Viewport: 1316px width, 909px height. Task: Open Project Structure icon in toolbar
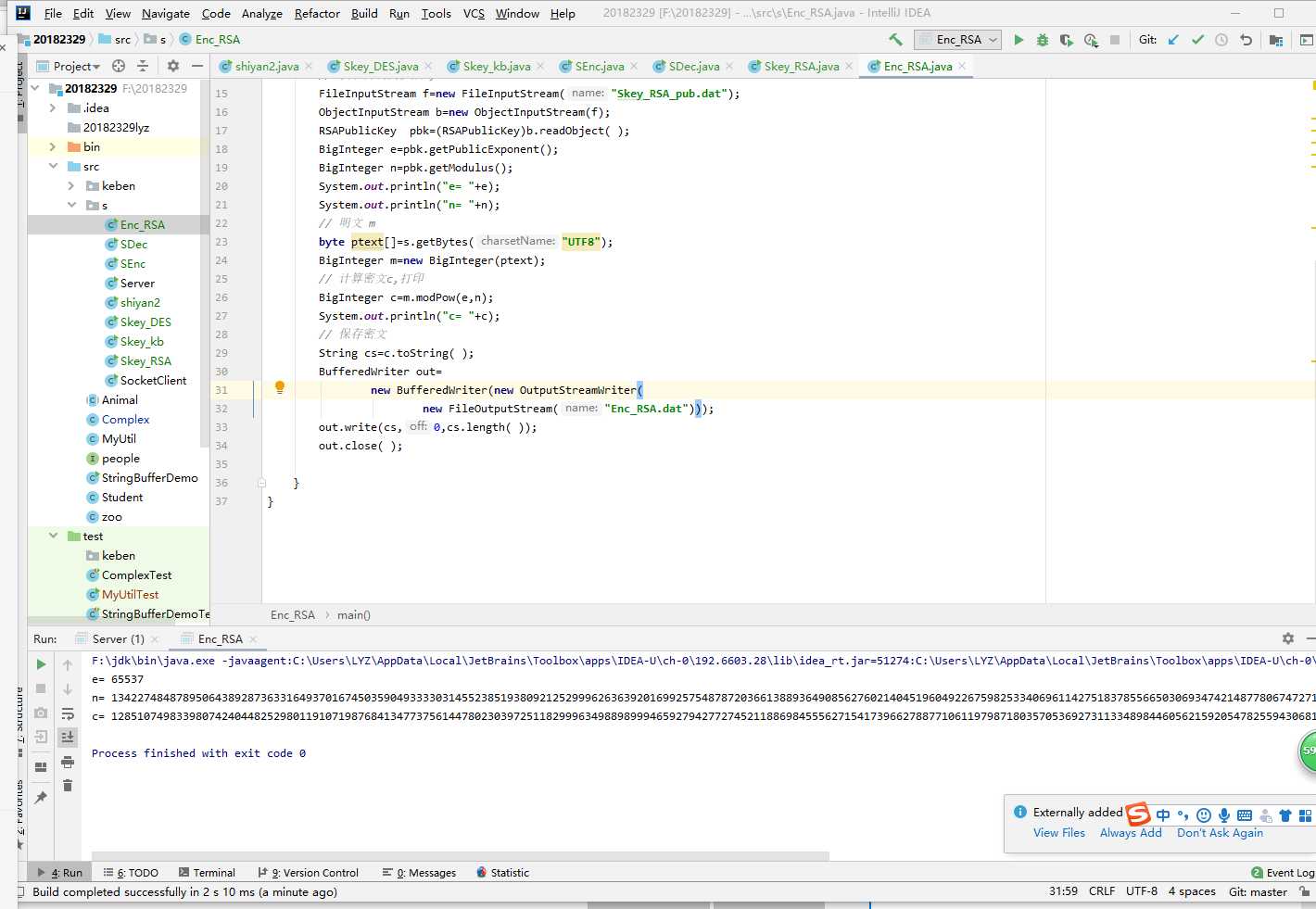pos(1276,40)
